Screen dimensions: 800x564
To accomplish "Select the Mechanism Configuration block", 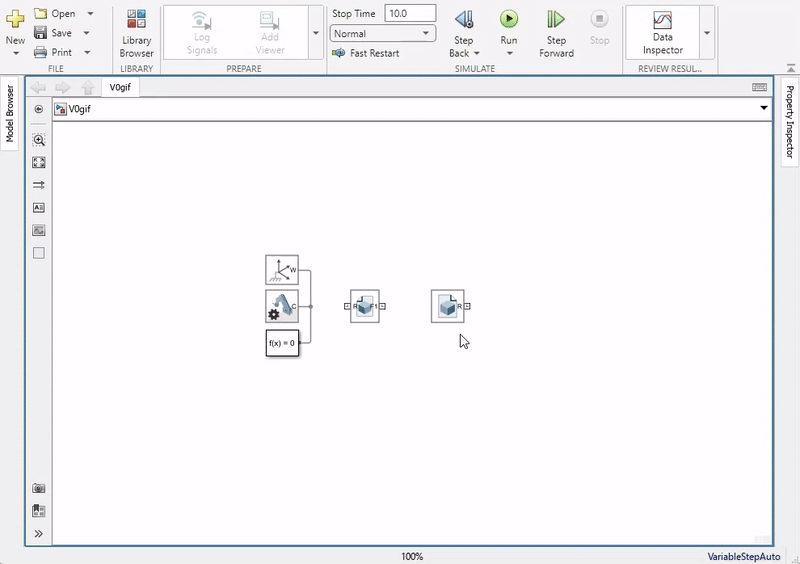I will tap(282, 306).
